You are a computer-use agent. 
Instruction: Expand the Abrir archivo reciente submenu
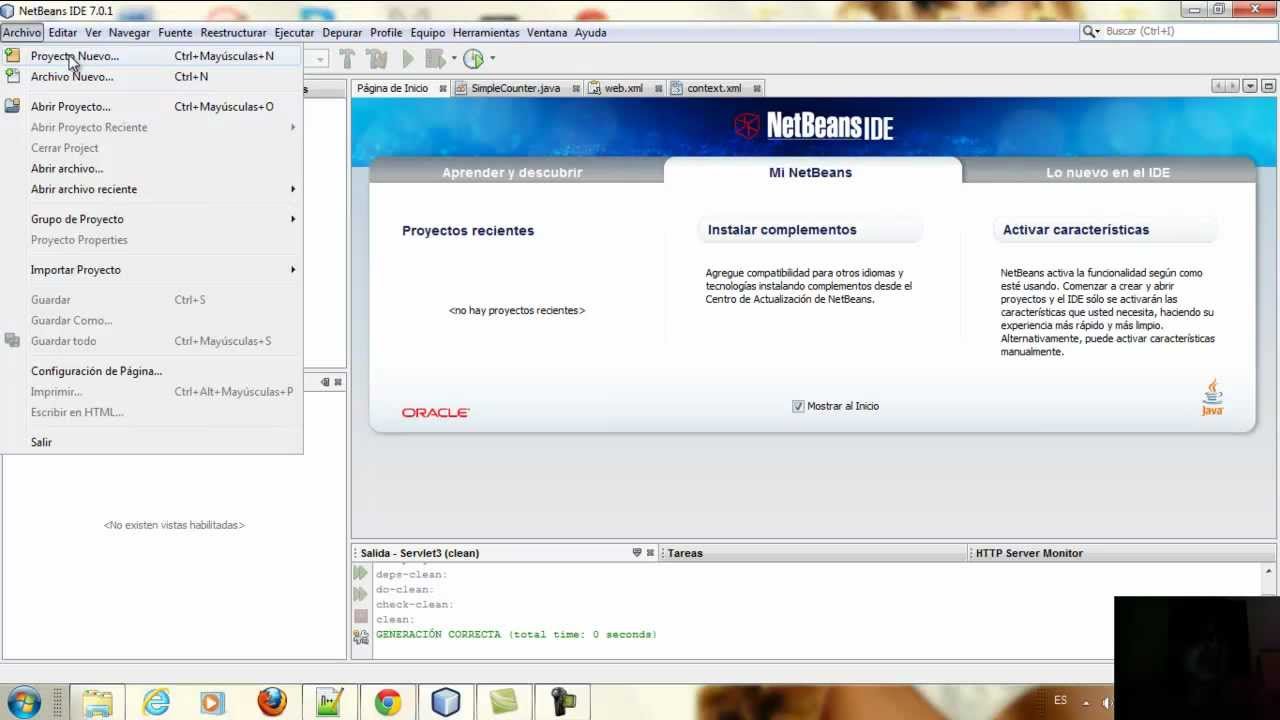pos(293,189)
